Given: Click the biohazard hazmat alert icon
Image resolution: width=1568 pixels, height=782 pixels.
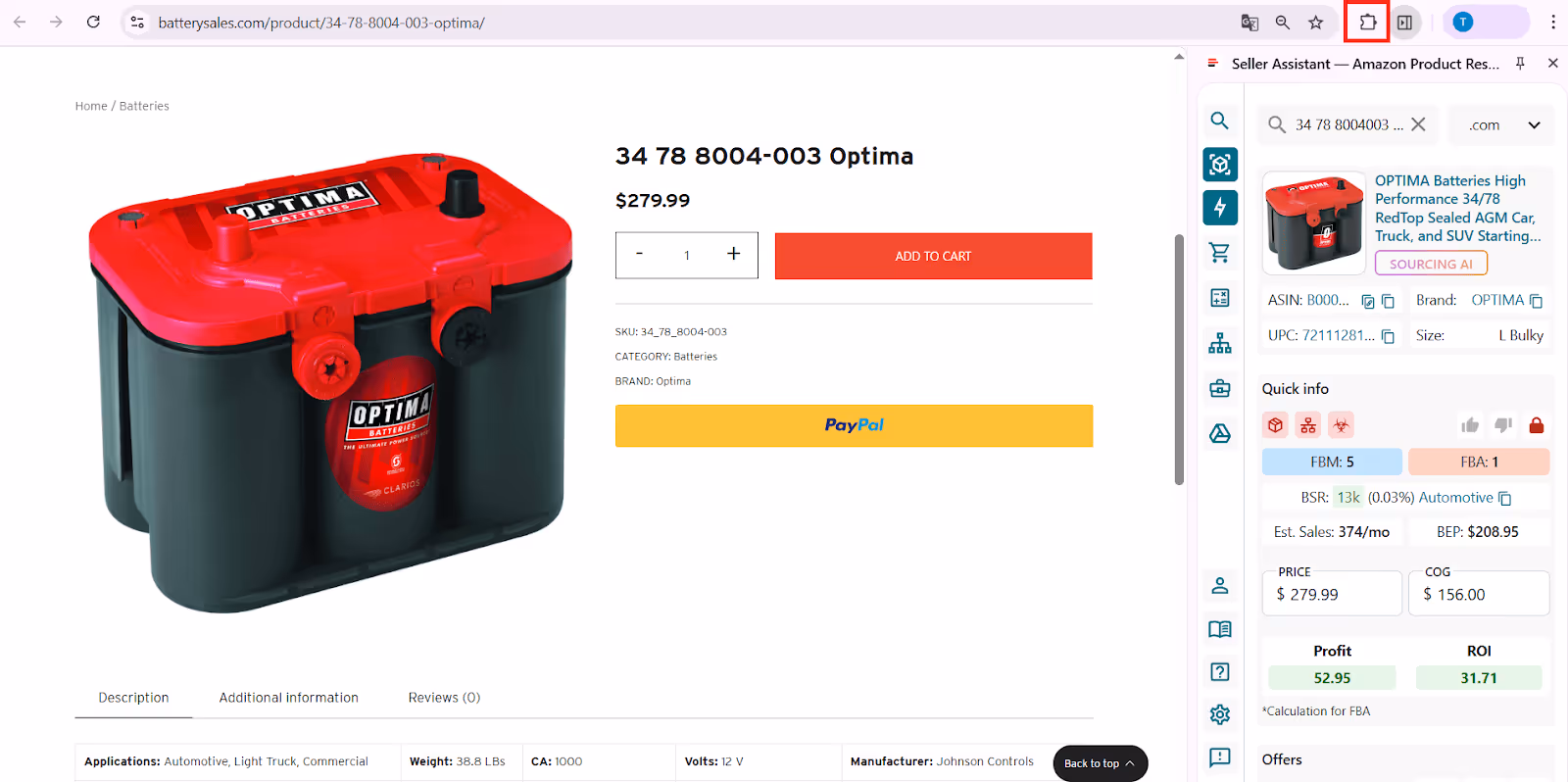Looking at the screenshot, I should (x=1341, y=424).
